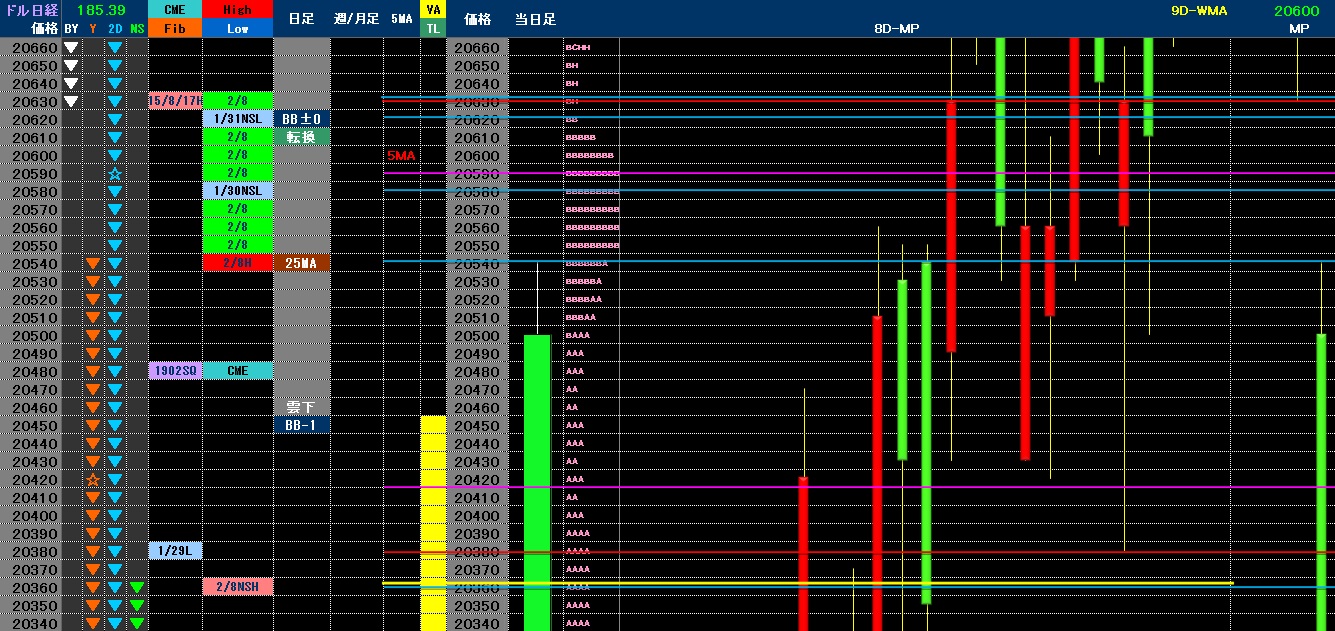This screenshot has width=1335, height=631.
Task: Click the blue star marker at 20590
Action: pyautogui.click(x=115, y=174)
